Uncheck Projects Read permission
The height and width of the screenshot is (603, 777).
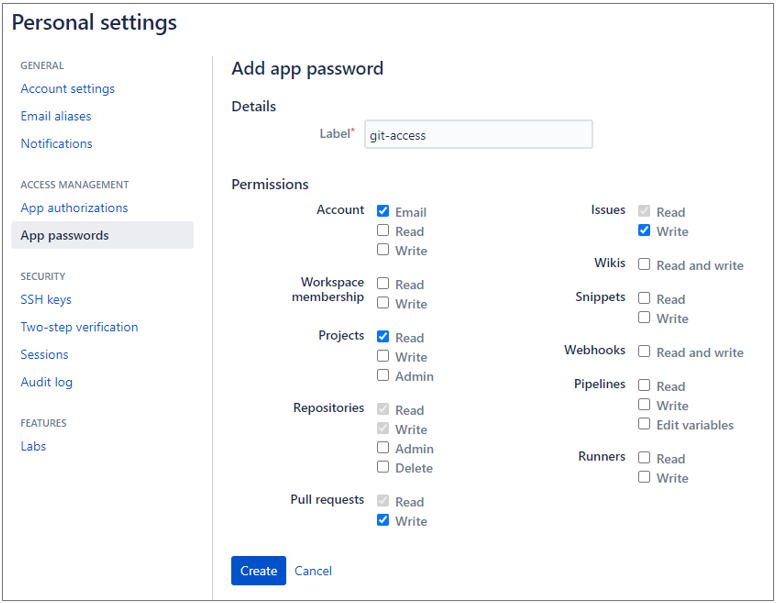click(383, 336)
